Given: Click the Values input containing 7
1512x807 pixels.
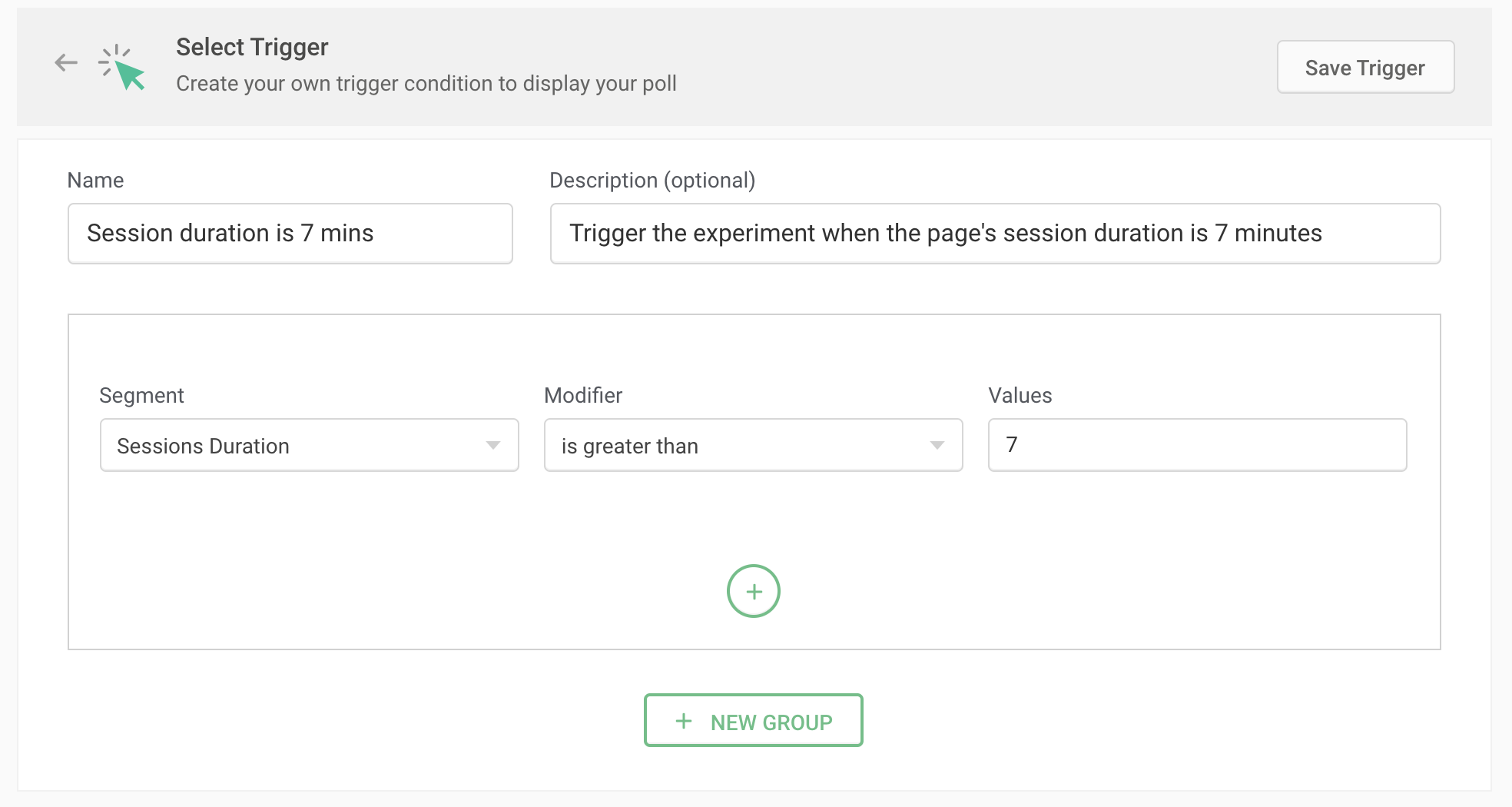Looking at the screenshot, I should pos(1197,445).
